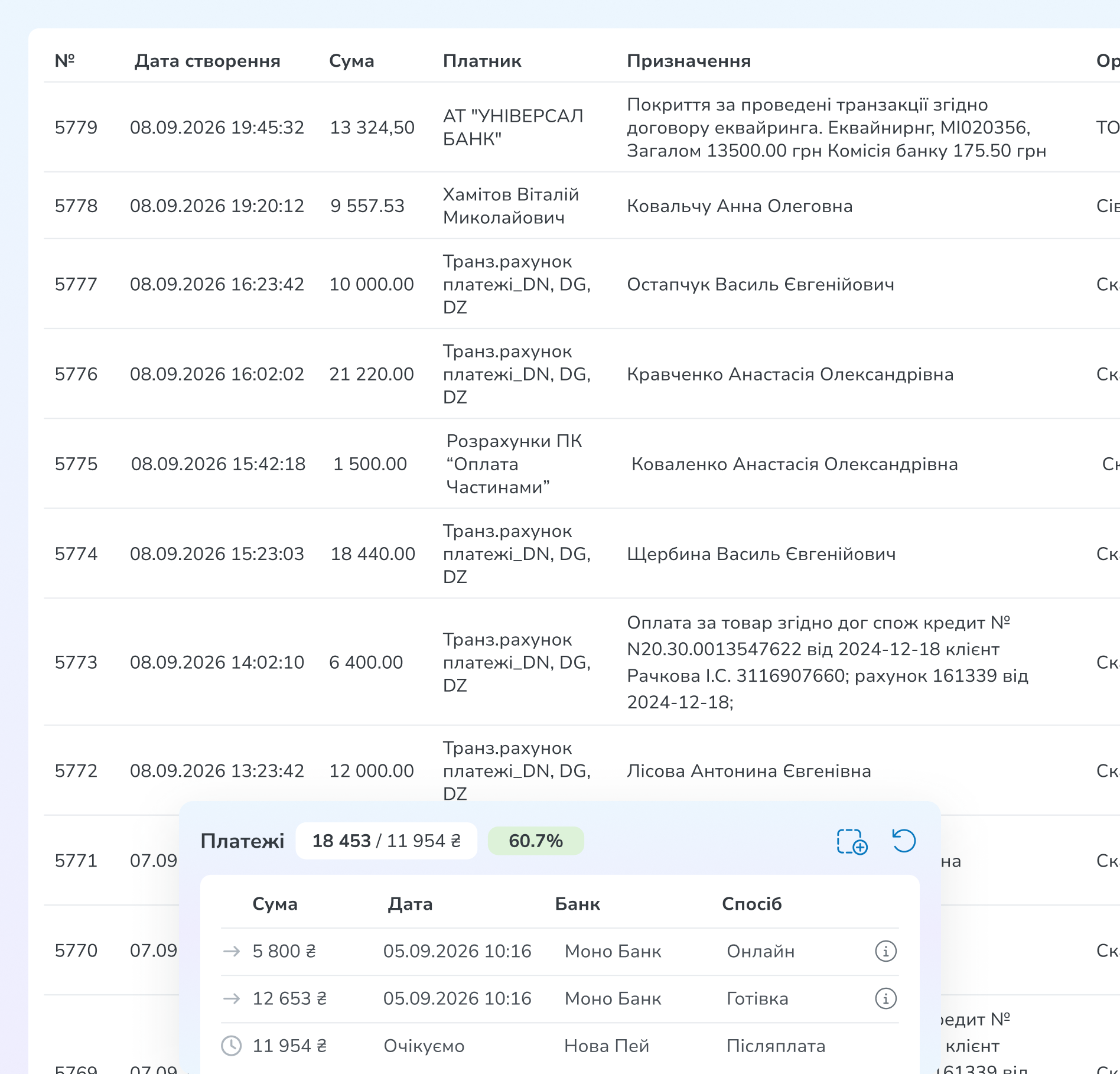
Task: Open the info icon for the 12 653 ₴ payment
Action: [x=885, y=998]
